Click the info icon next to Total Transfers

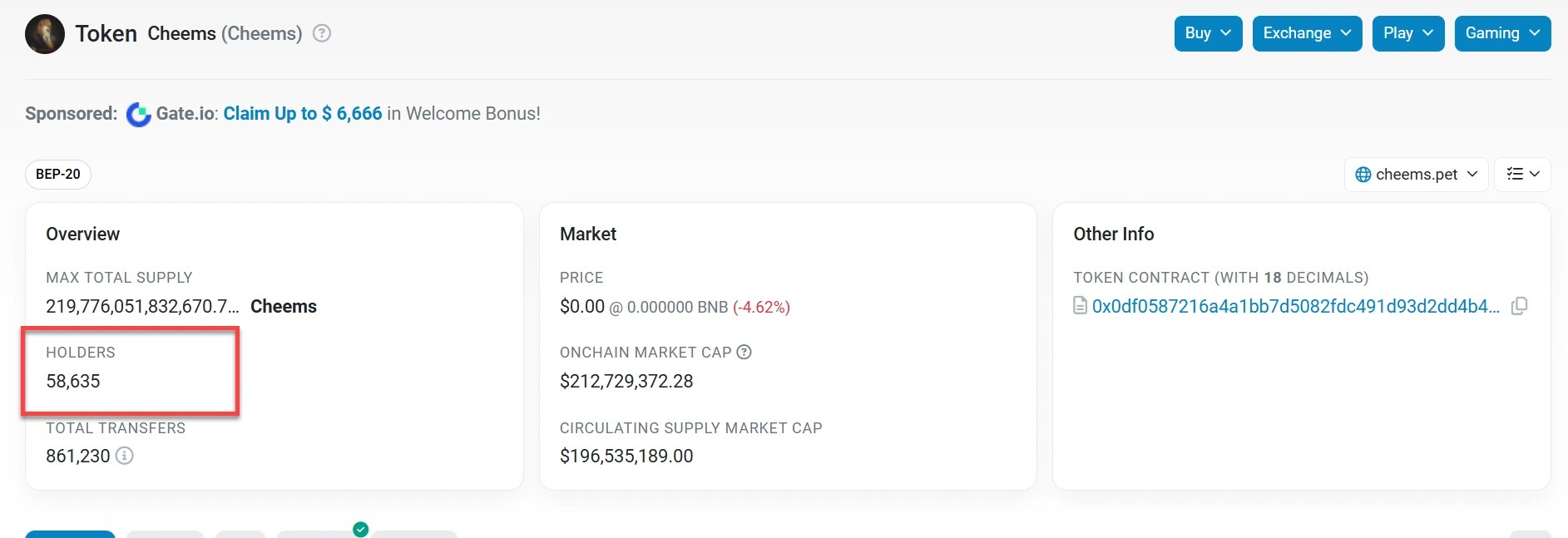pyautogui.click(x=124, y=456)
